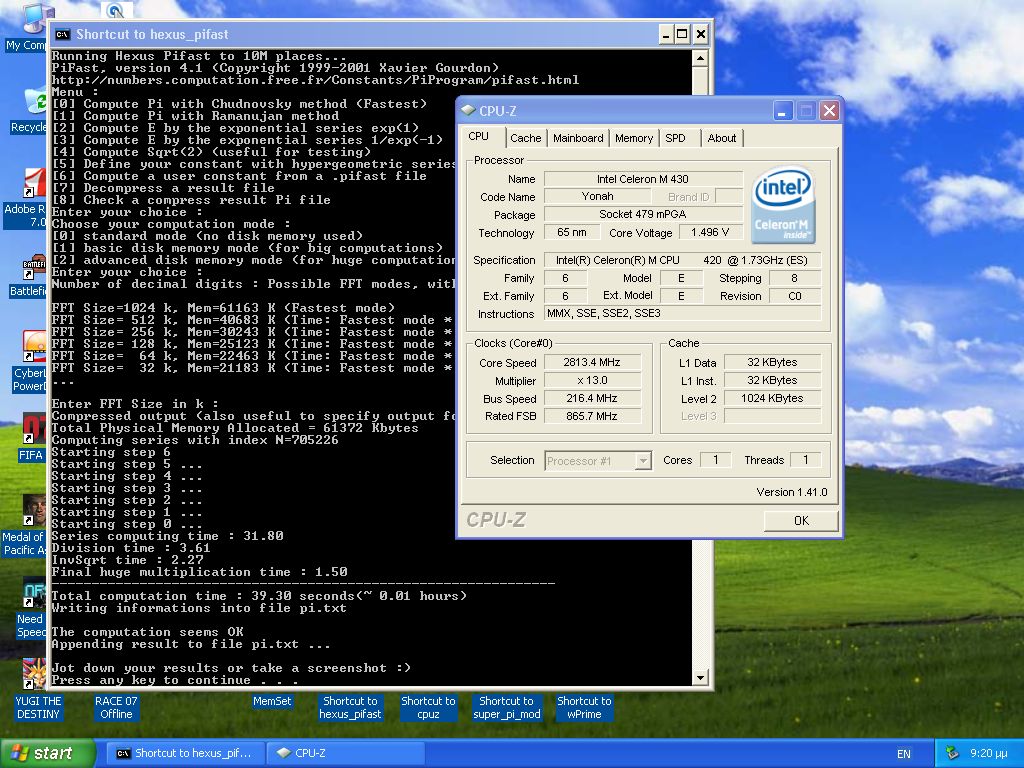Activate the hexus_pifast taskbar button
Screen dimensions: 1024x768
pyautogui.click(x=185, y=753)
